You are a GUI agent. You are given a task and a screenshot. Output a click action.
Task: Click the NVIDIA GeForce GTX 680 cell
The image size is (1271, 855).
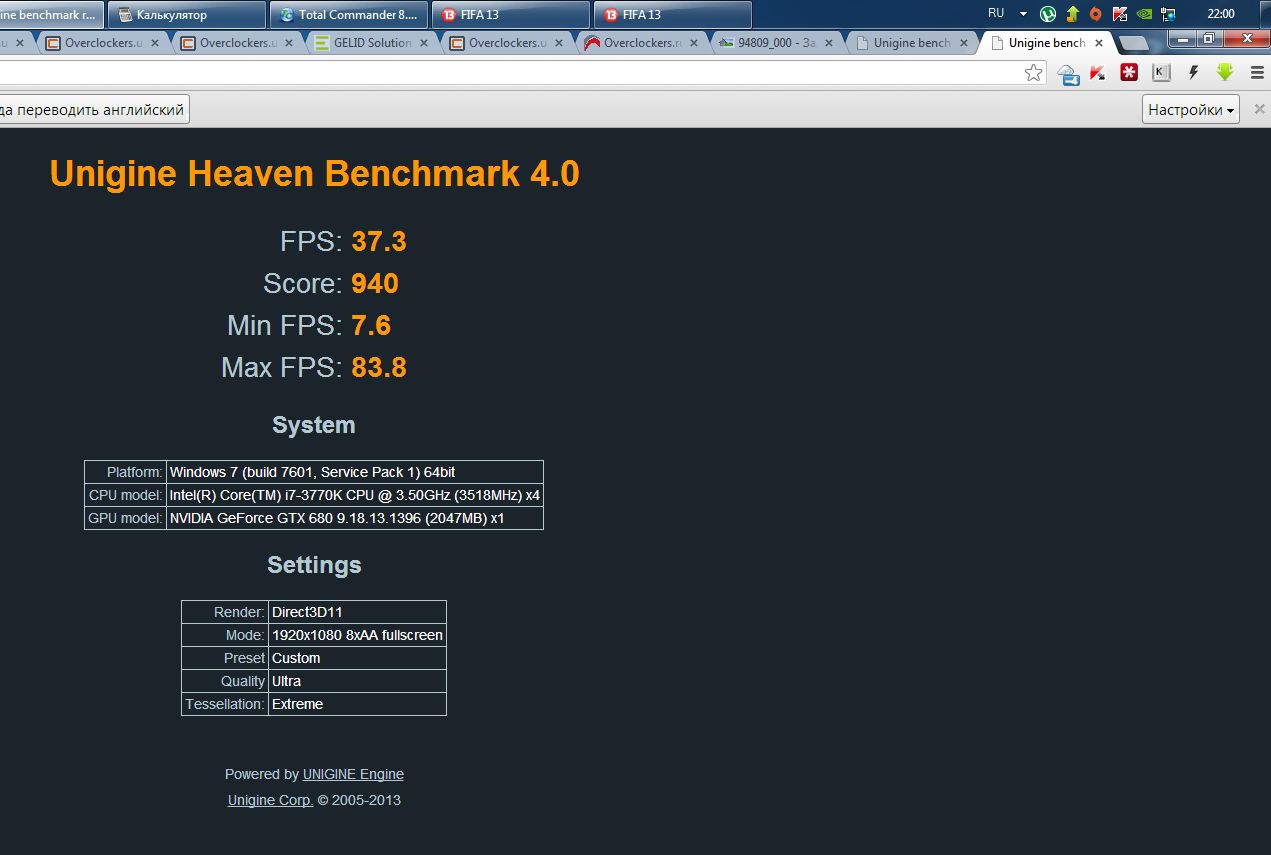[x=355, y=518]
